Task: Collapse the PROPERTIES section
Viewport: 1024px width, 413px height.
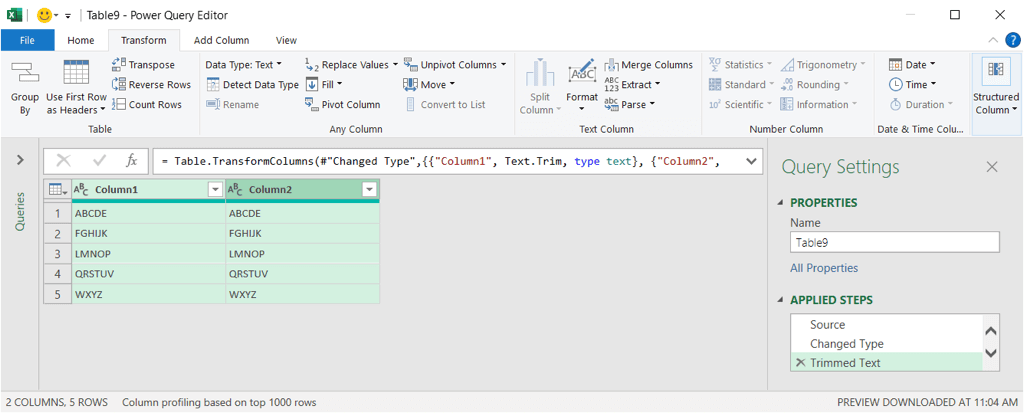Action: 781,203
